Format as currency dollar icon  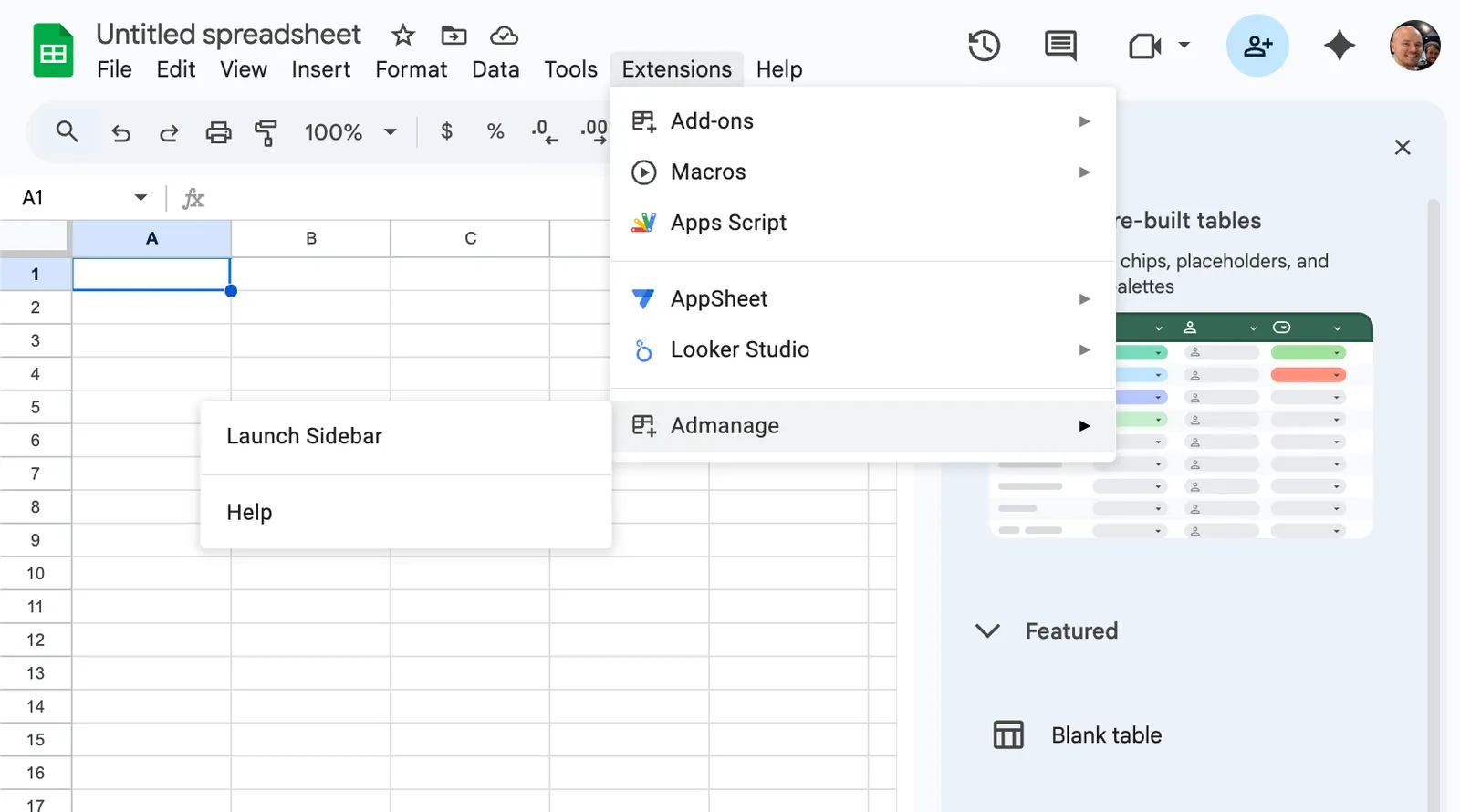pyautogui.click(x=446, y=131)
